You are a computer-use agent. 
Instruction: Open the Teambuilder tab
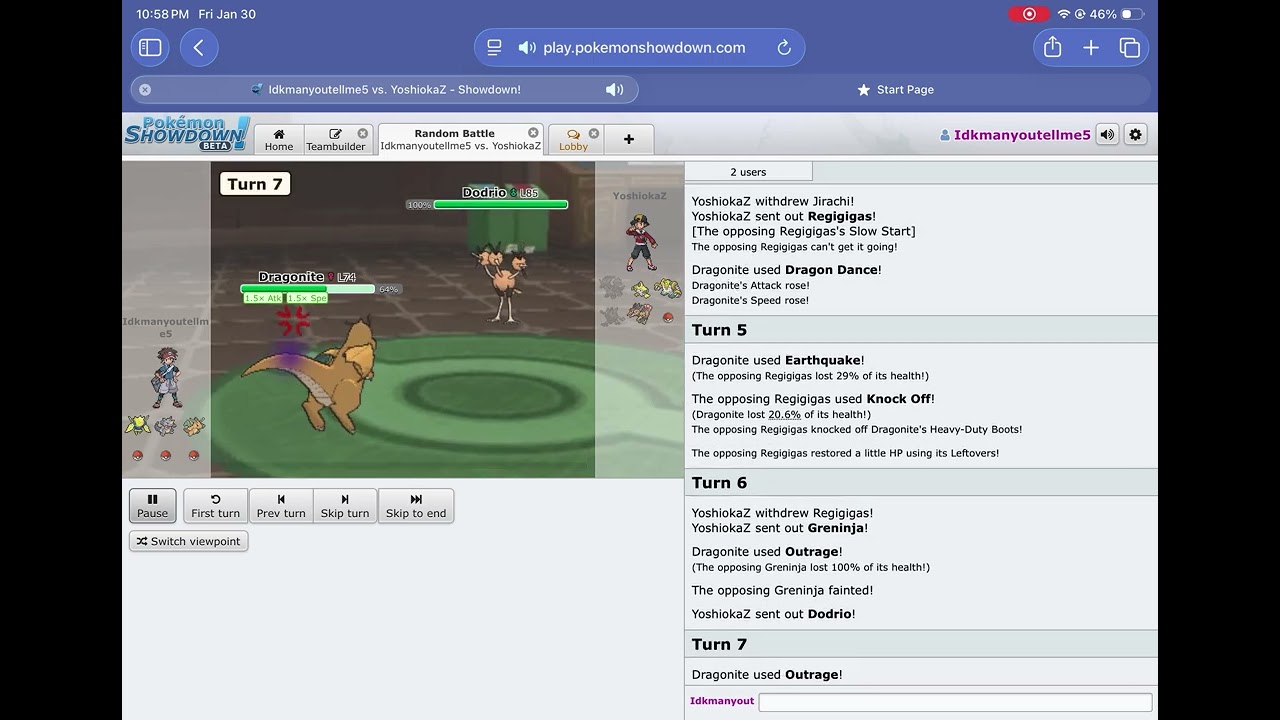tap(336, 139)
